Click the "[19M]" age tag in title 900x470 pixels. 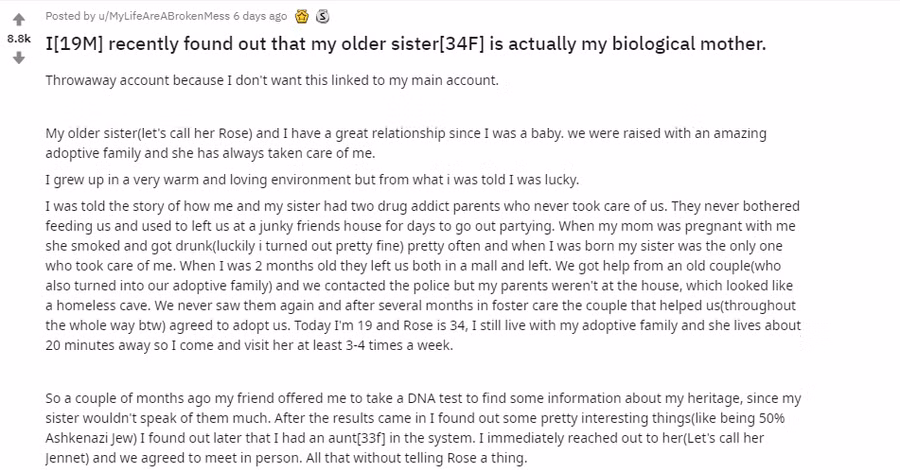(78, 45)
